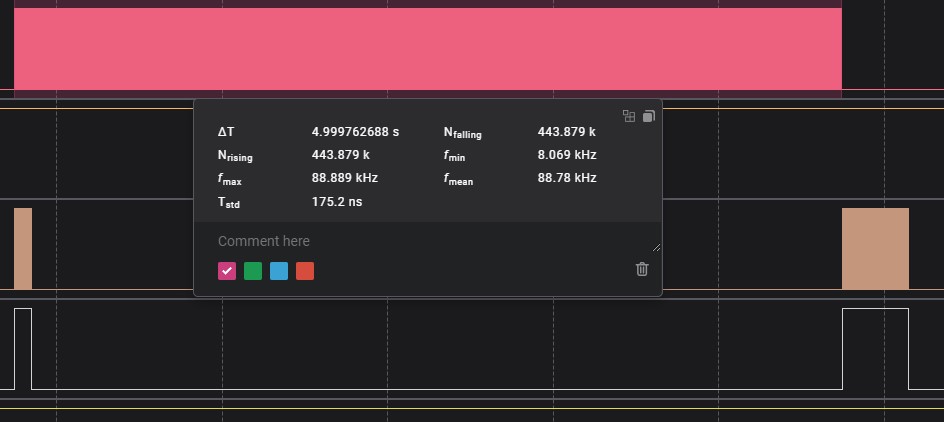The width and height of the screenshot is (944, 422).
Task: Click the T std value 175.2 ns
Action: (337, 201)
